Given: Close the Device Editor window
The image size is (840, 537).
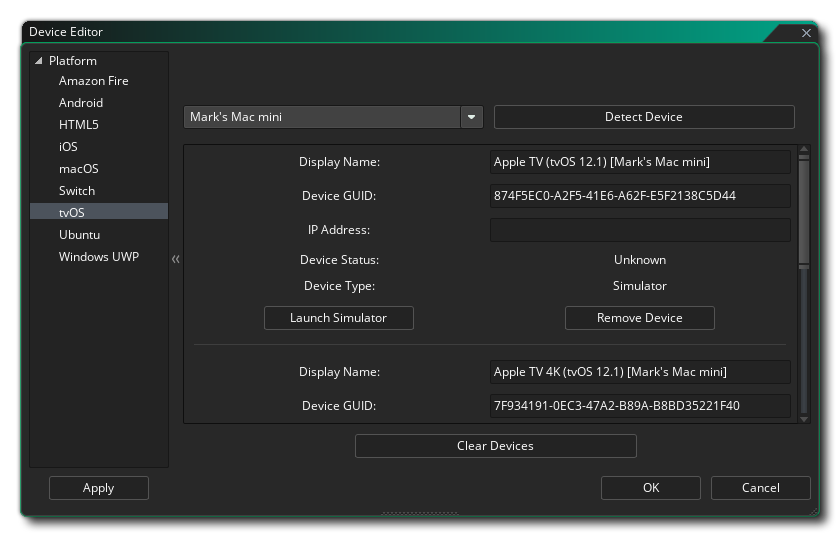Looking at the screenshot, I should tap(806, 33).
